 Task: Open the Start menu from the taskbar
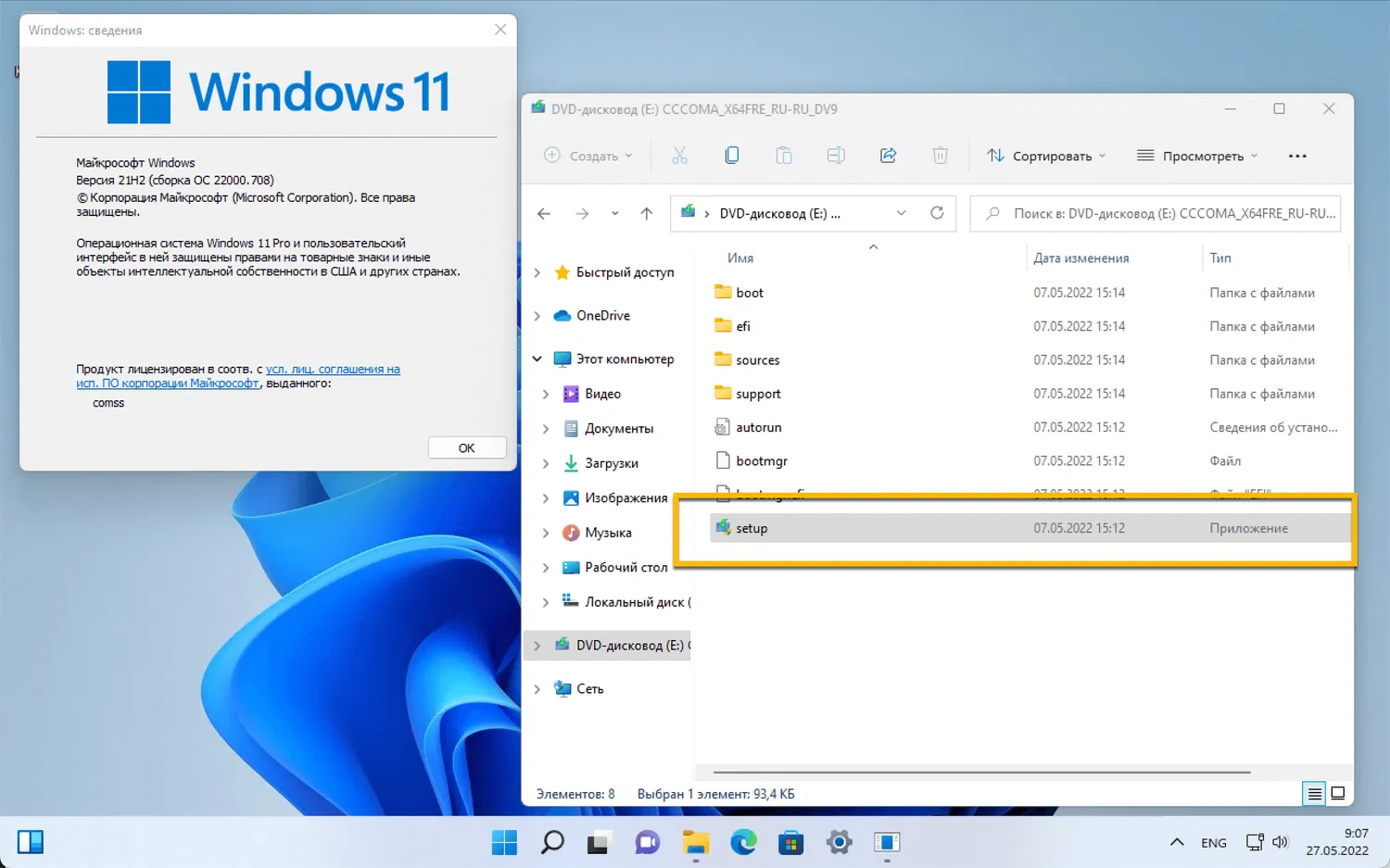pyautogui.click(x=505, y=842)
